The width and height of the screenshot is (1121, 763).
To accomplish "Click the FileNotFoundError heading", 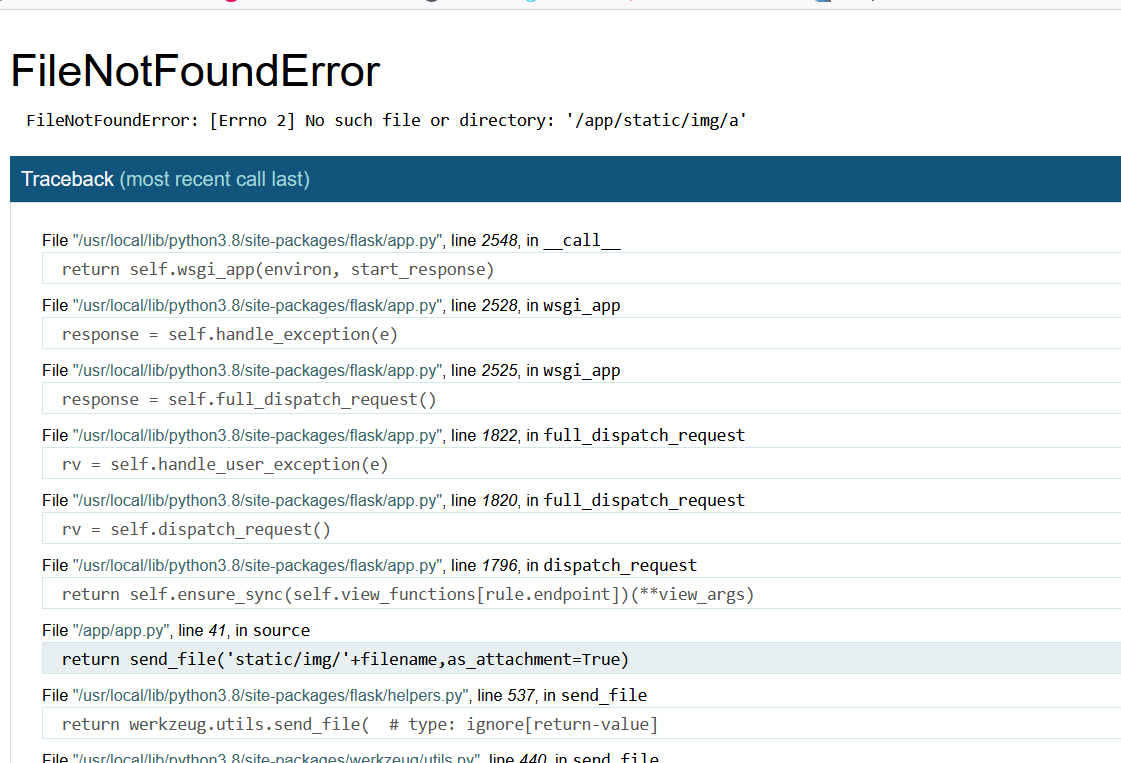I will click(x=195, y=71).
